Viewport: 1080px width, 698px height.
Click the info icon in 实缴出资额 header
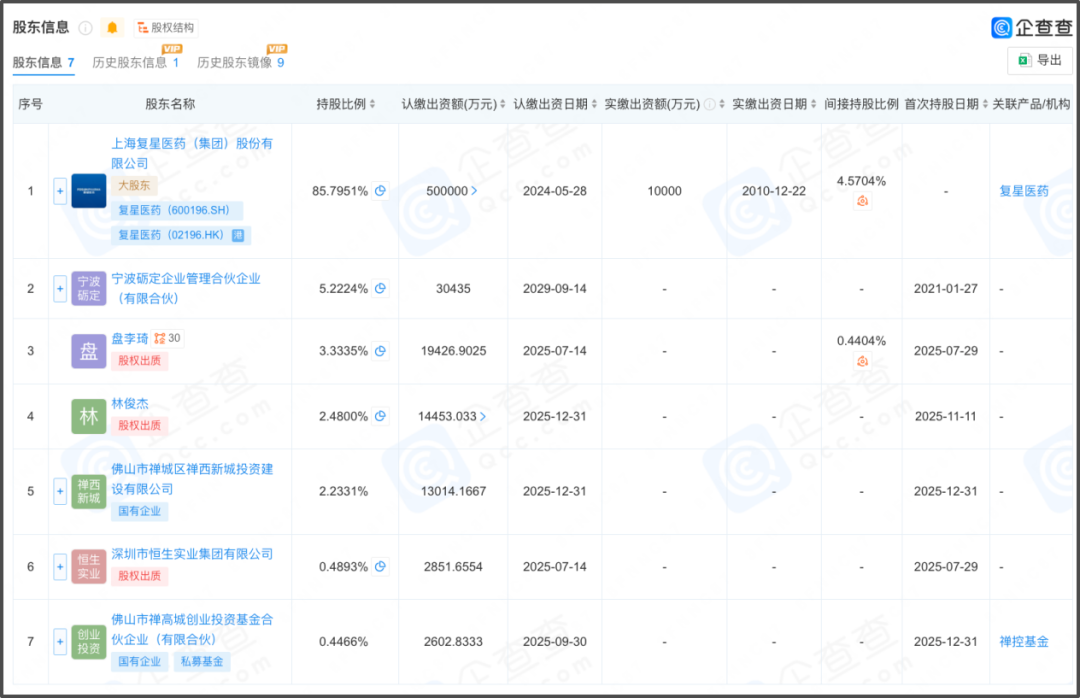click(709, 105)
